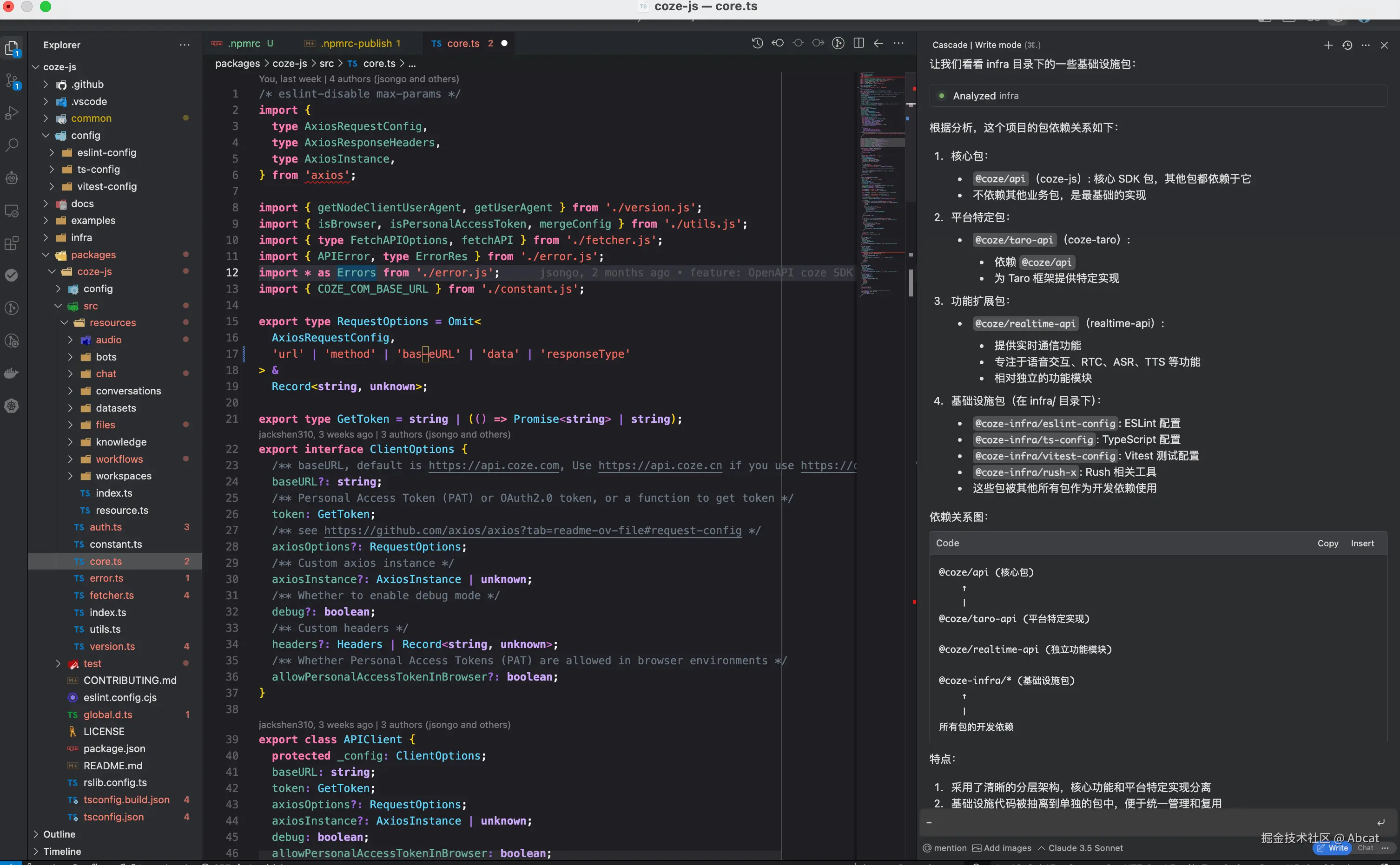
Task: Switch Cascade to Chat mode
Action: [1365, 848]
